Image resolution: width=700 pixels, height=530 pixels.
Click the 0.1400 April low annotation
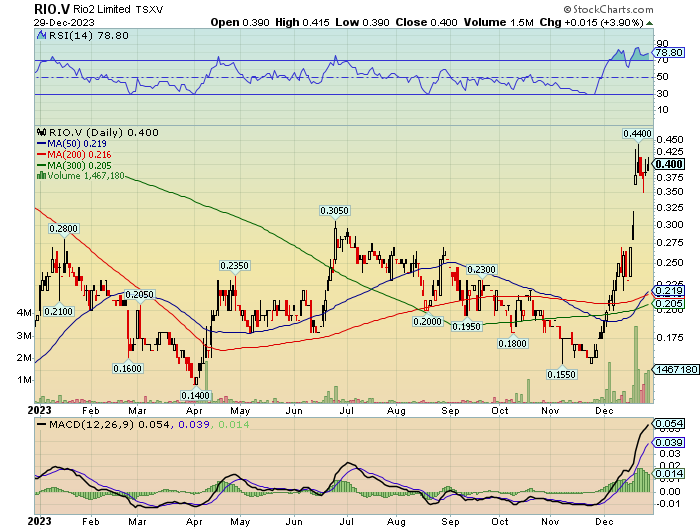[196, 396]
